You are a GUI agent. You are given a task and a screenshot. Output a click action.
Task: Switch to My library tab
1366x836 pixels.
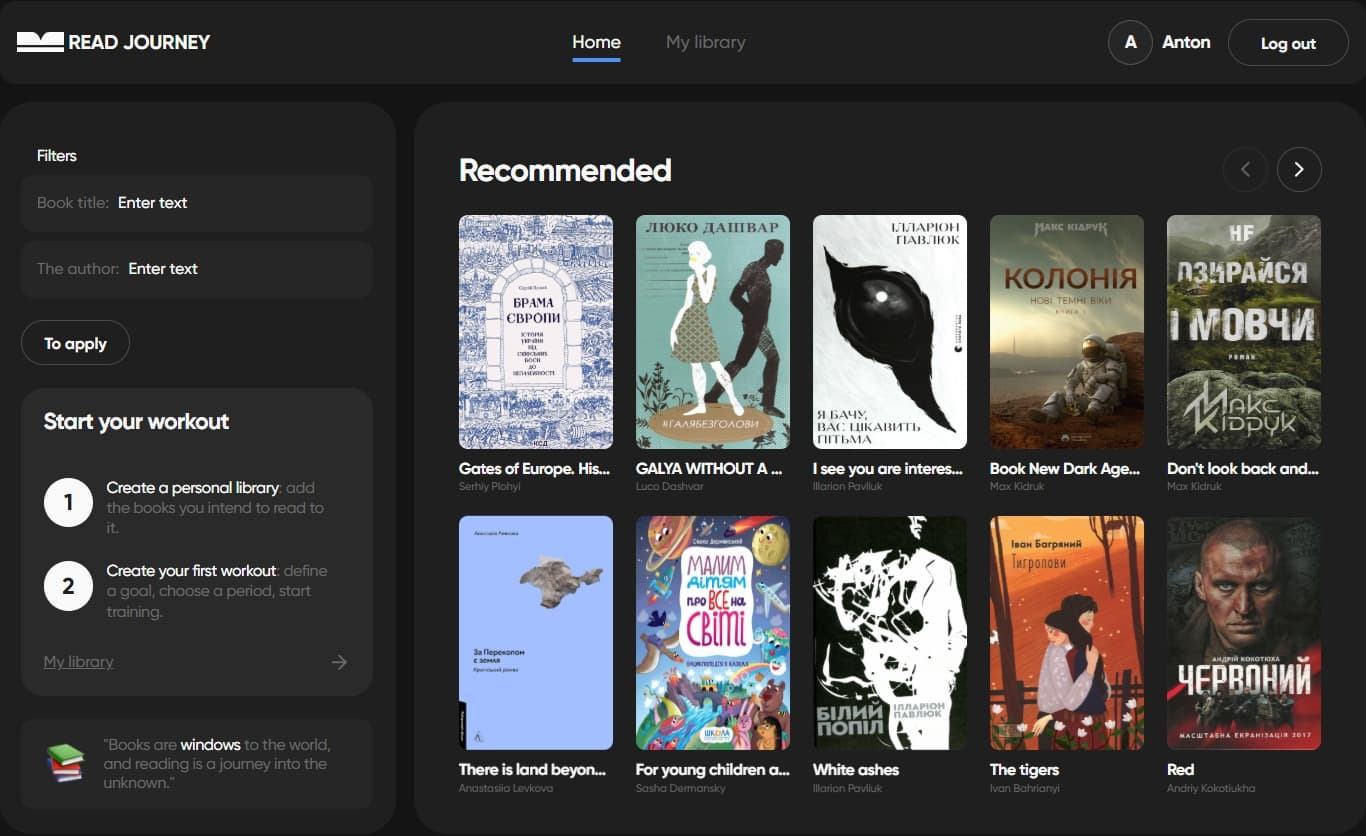705,42
